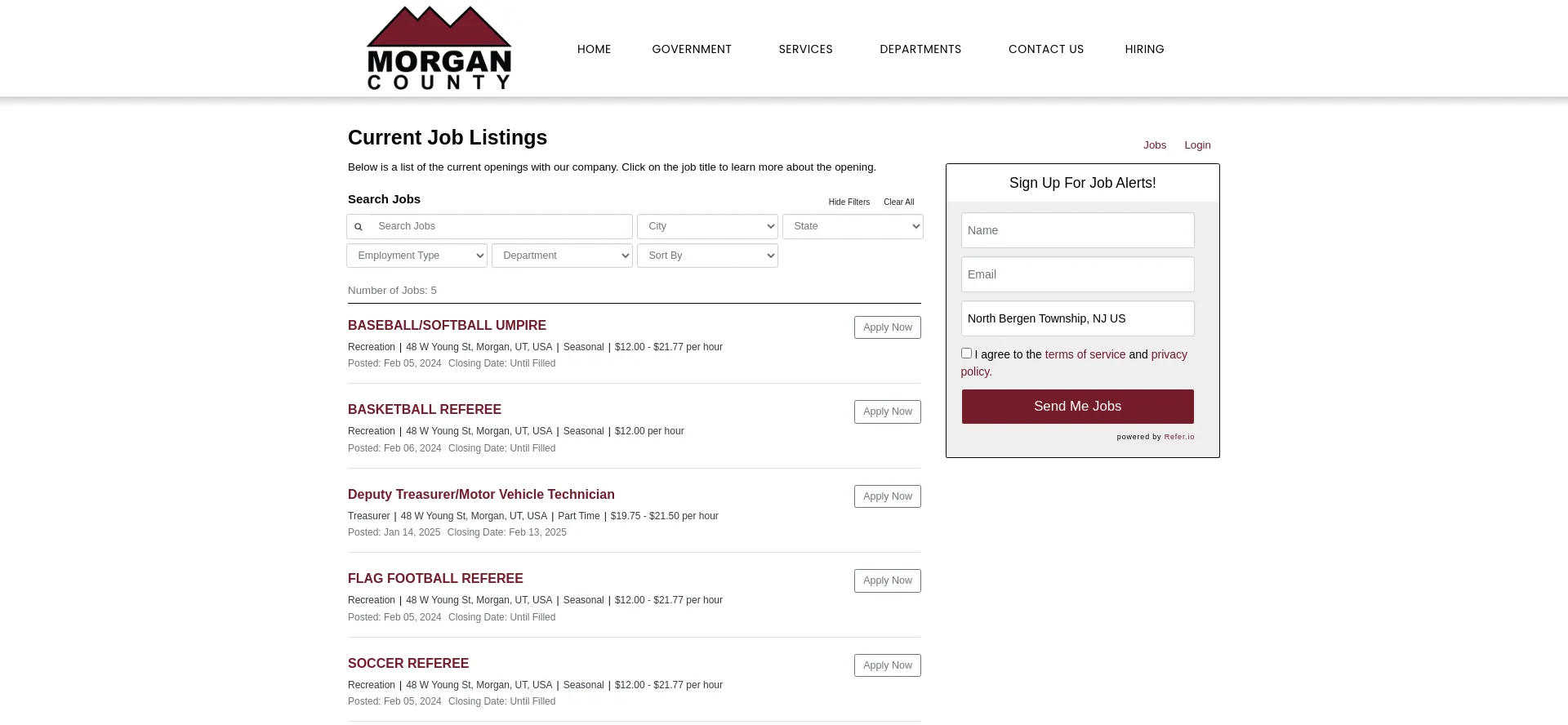Click the Name field in job alerts
1568x725 pixels.
coord(1077,230)
